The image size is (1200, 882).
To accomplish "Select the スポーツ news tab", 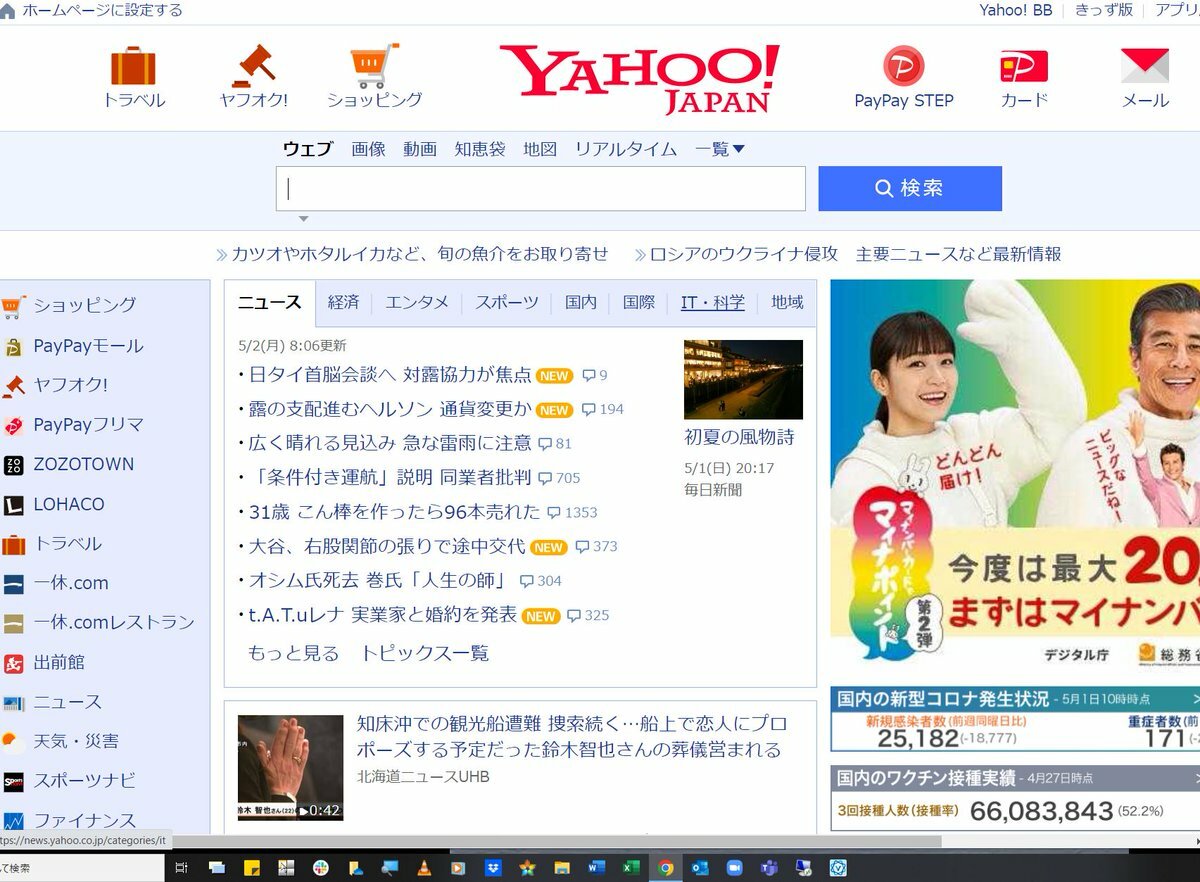I will (507, 302).
